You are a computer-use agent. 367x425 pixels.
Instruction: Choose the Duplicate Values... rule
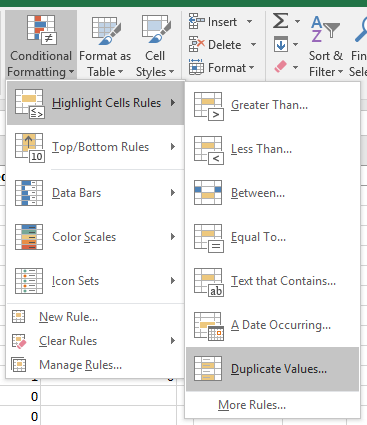(x=272, y=369)
